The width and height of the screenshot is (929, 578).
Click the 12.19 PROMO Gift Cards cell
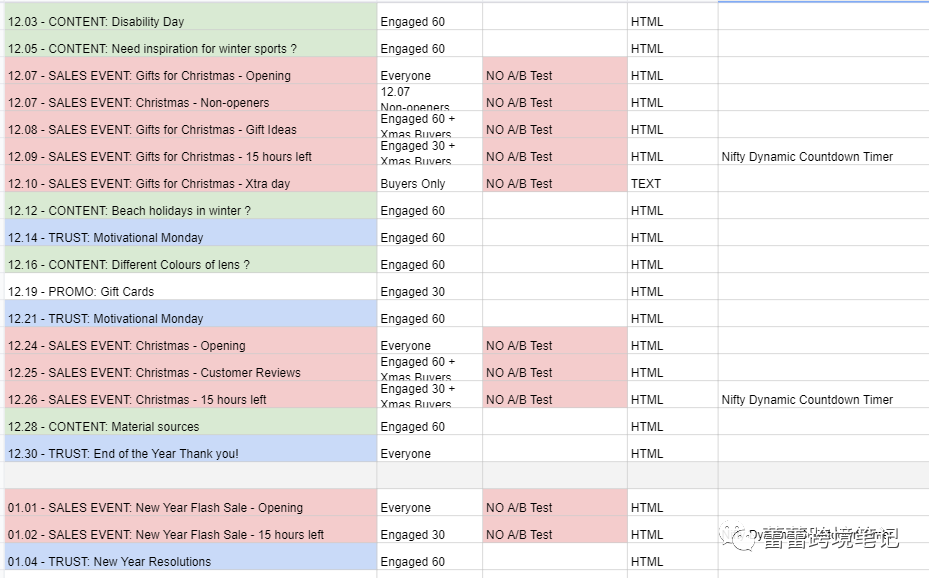click(x=191, y=287)
